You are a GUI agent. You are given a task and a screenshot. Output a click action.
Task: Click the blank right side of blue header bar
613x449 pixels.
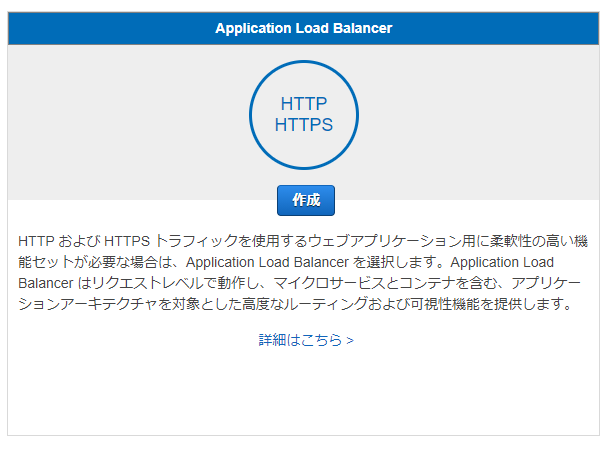point(496,28)
